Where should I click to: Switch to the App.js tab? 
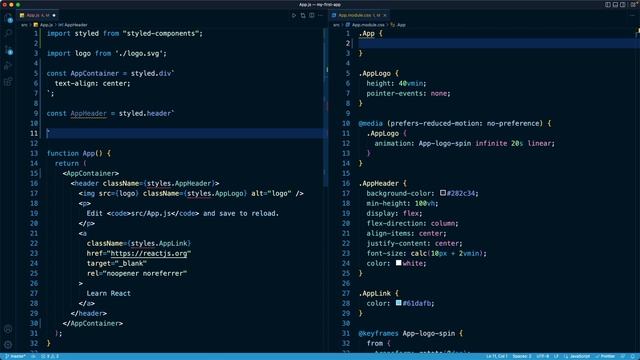pos(38,16)
